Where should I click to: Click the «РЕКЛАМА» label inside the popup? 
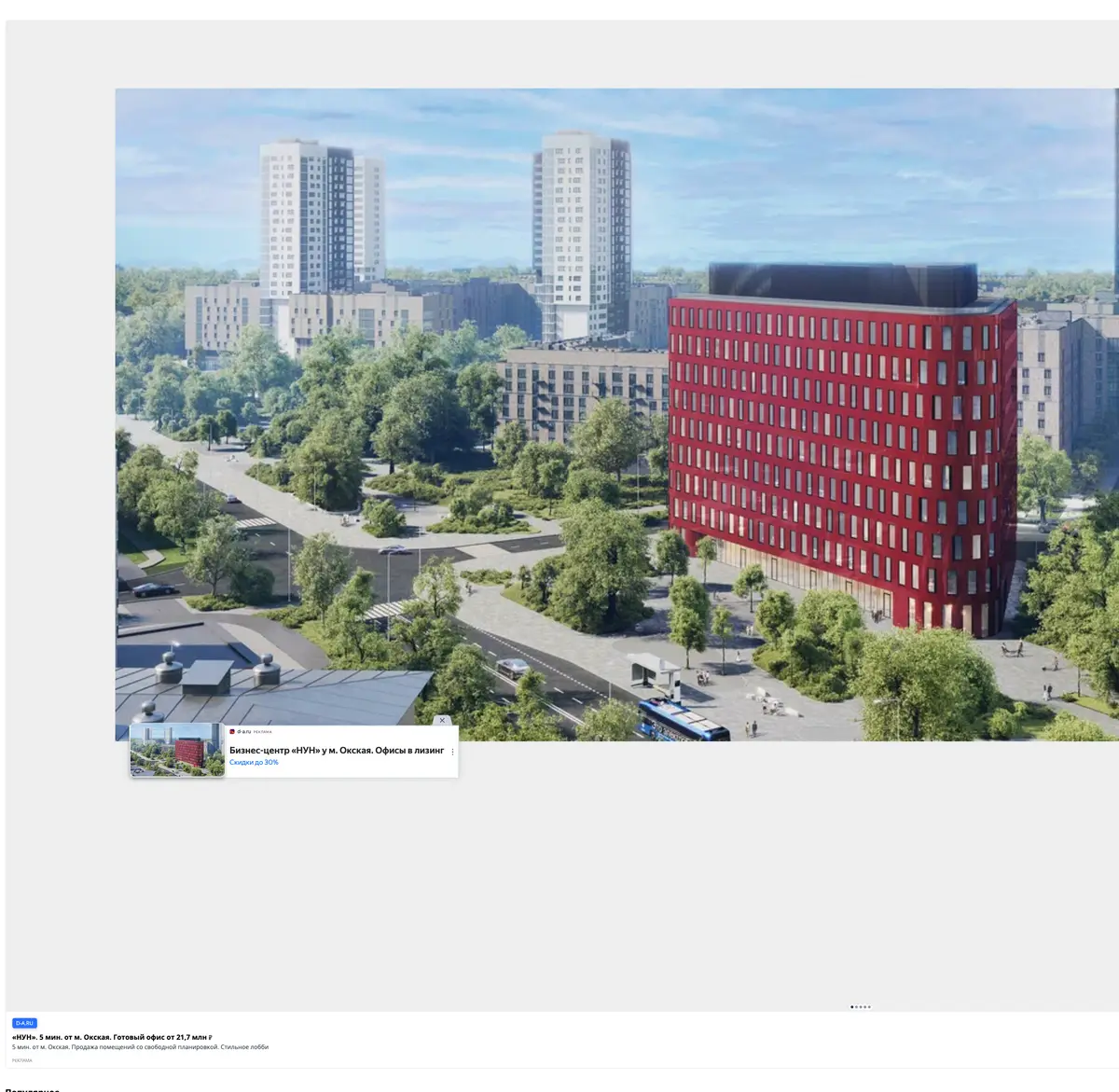tap(262, 732)
